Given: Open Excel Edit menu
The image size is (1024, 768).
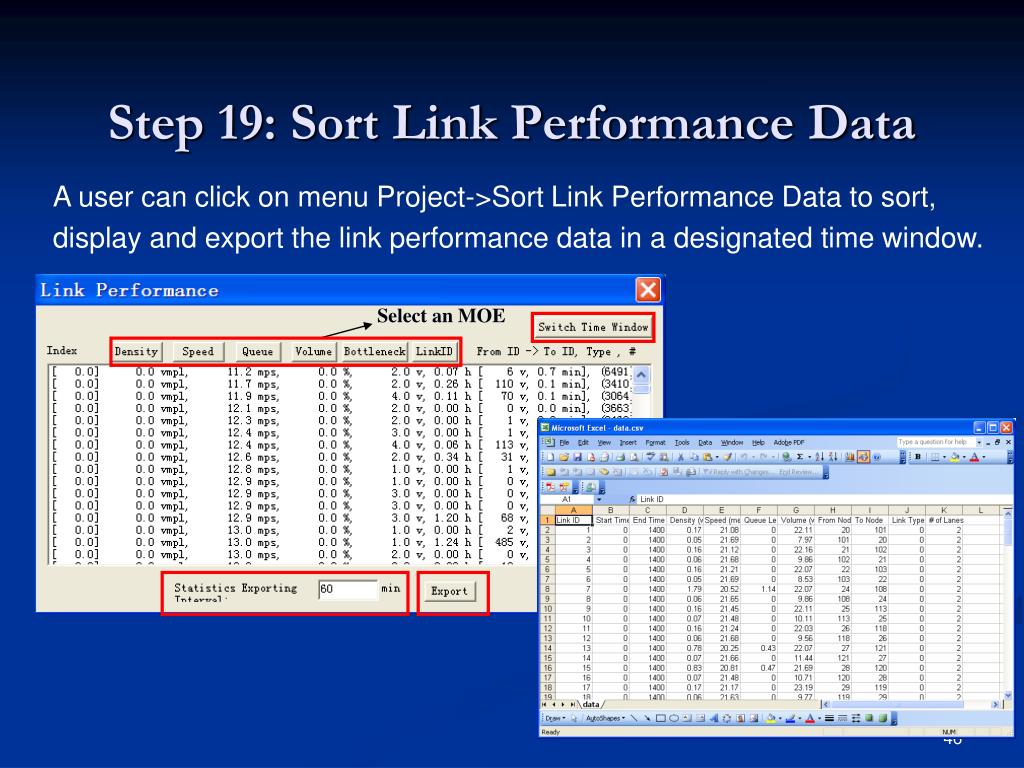Looking at the screenshot, I should point(583,443).
